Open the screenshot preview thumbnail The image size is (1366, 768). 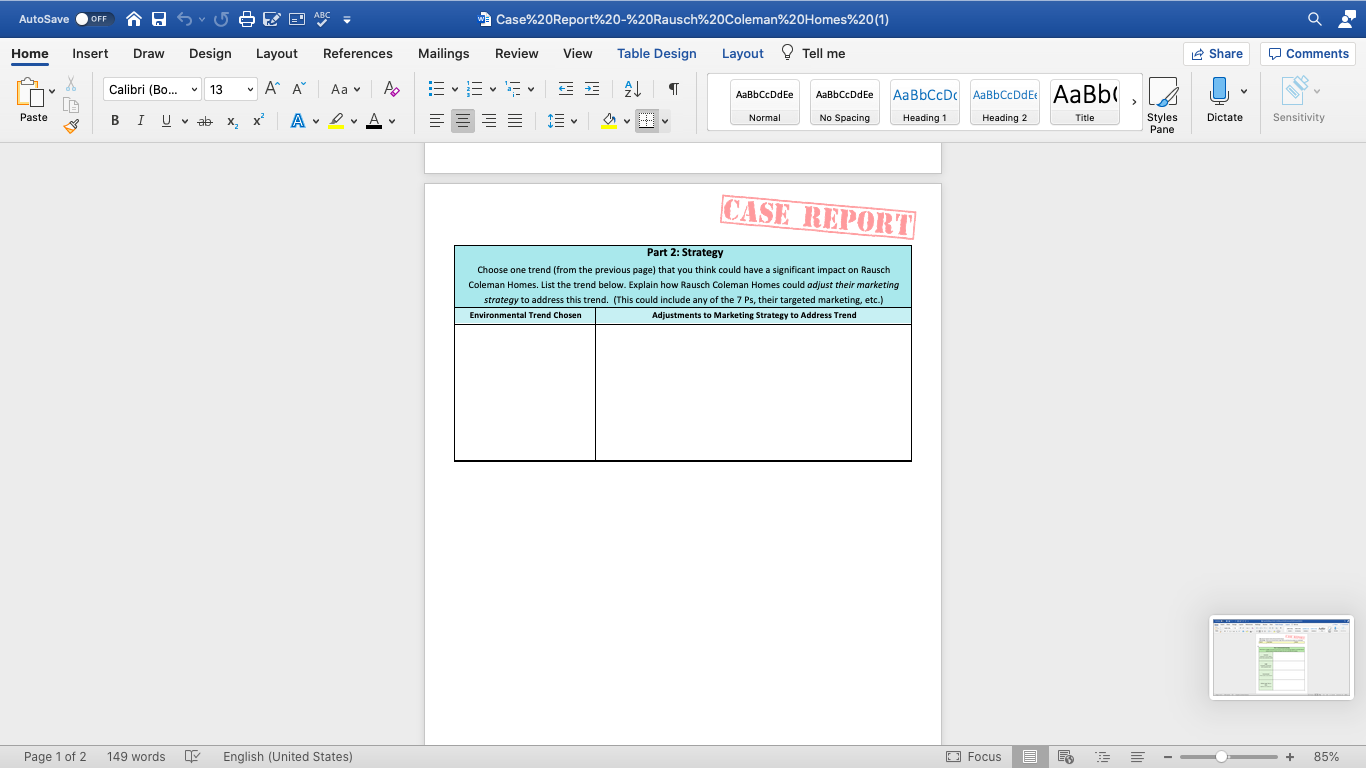coord(1281,658)
